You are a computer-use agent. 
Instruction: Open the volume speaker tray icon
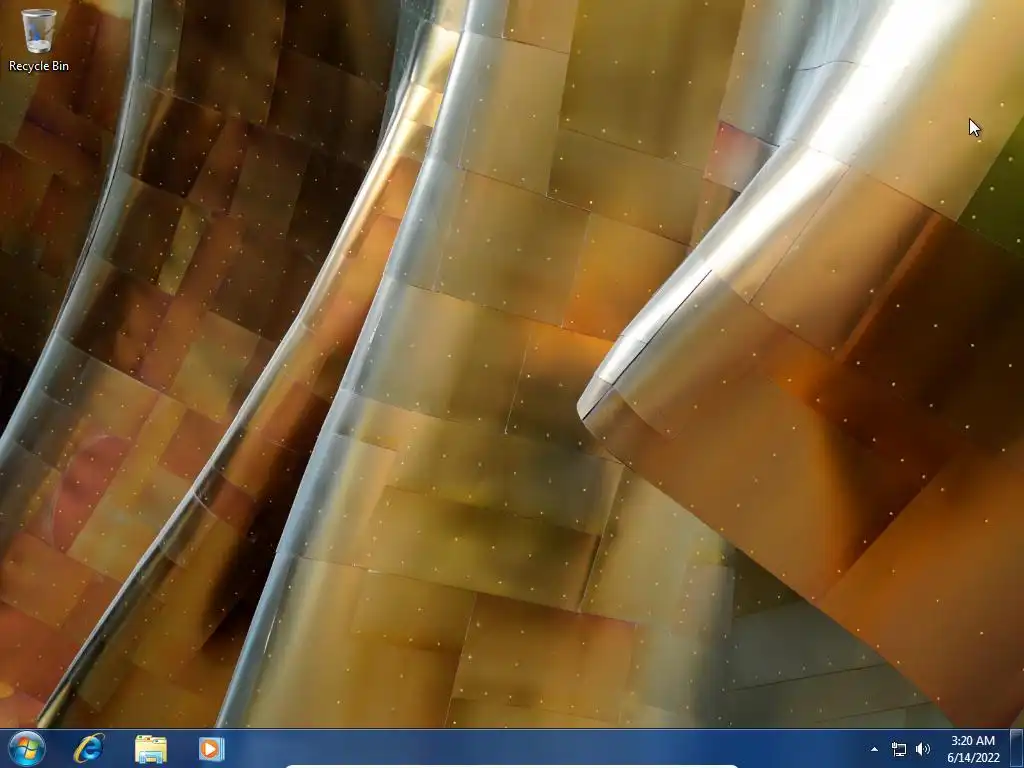point(923,749)
